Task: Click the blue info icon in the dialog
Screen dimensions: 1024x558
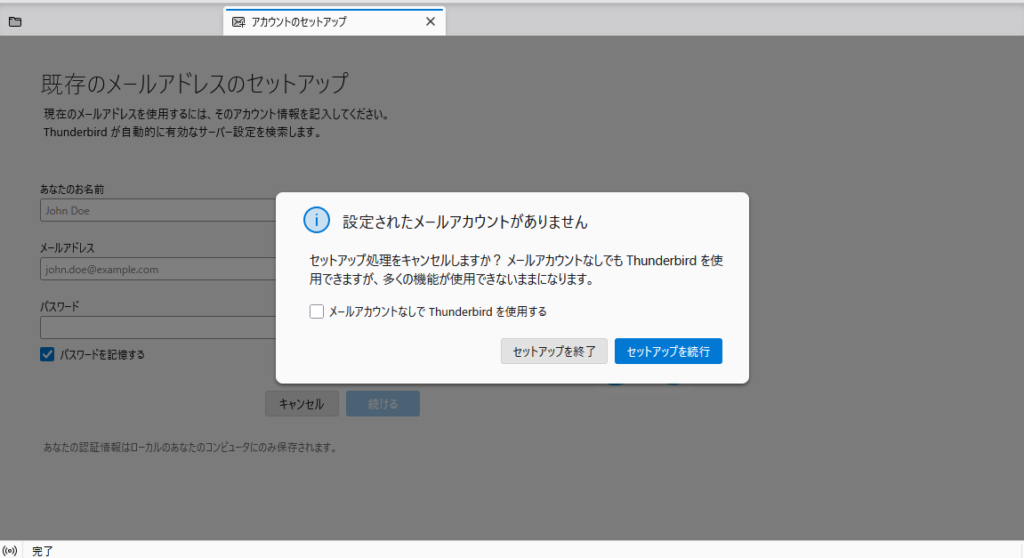Action: click(x=316, y=220)
